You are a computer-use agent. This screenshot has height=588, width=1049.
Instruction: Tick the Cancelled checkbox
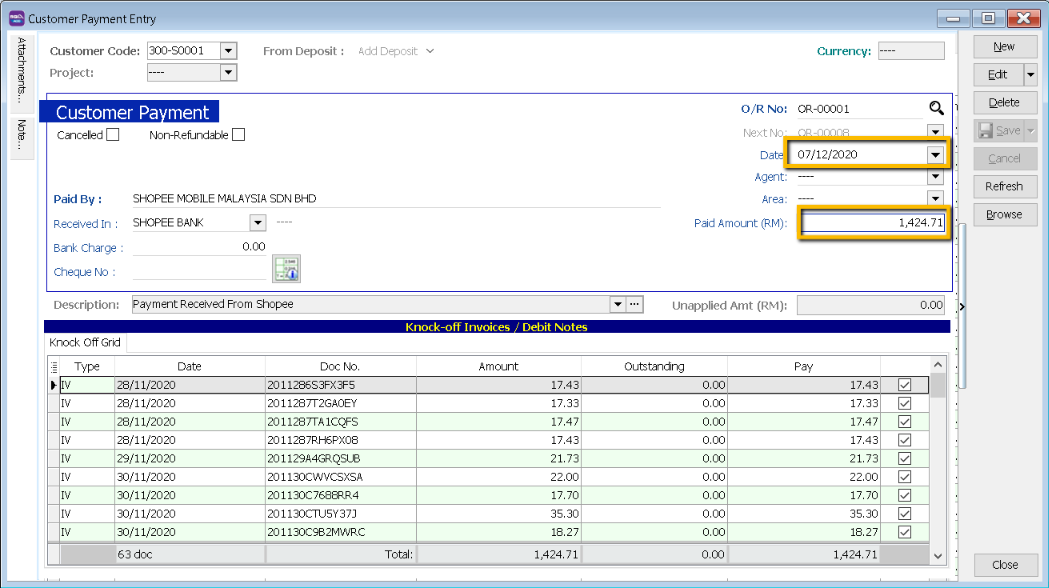[x=113, y=135]
